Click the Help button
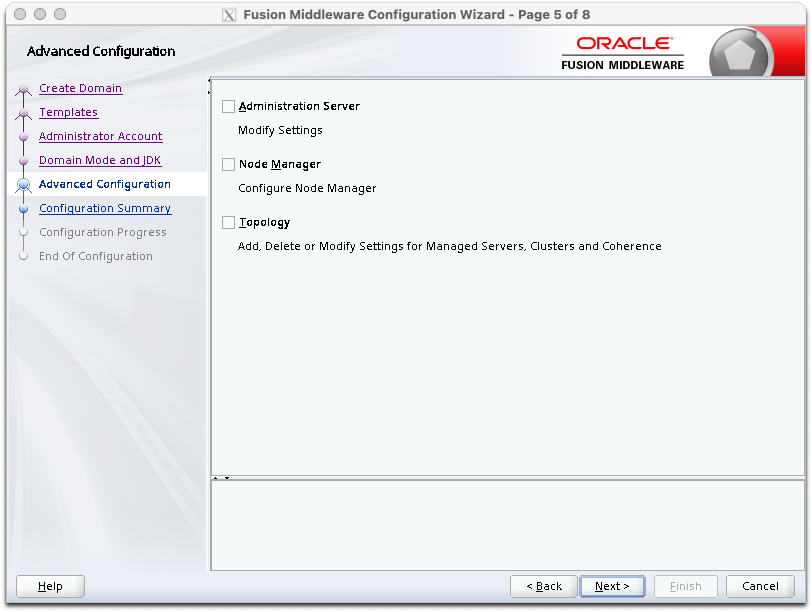 click(x=50, y=586)
